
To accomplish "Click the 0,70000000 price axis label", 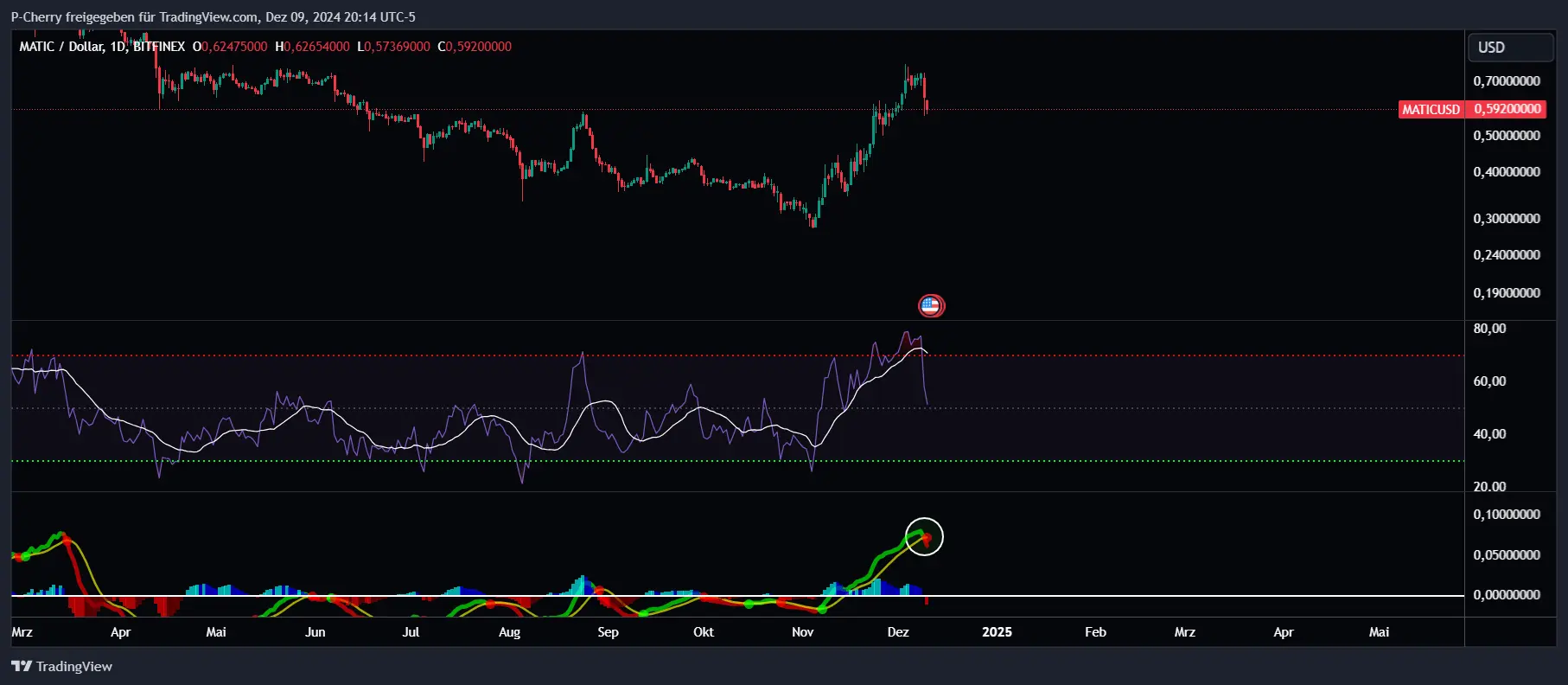I will (1507, 81).
